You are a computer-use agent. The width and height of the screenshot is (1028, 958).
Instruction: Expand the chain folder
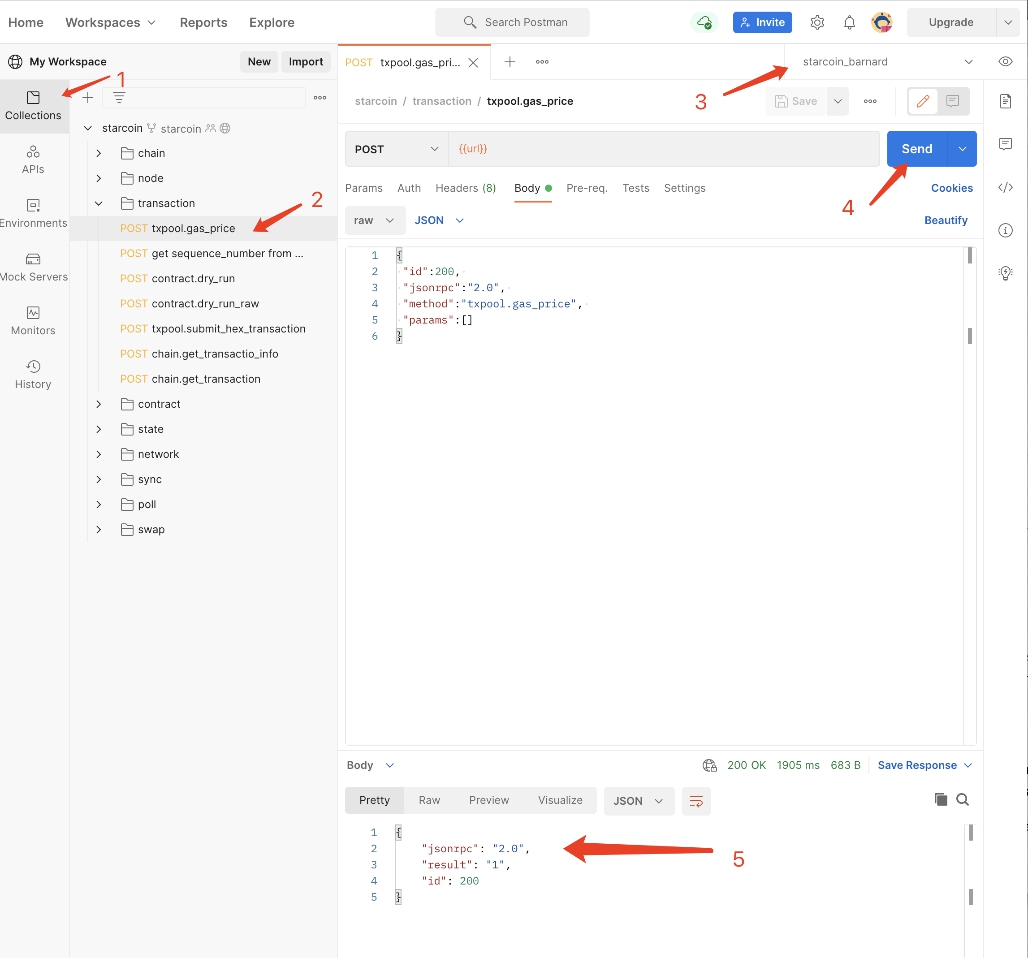(x=98, y=153)
